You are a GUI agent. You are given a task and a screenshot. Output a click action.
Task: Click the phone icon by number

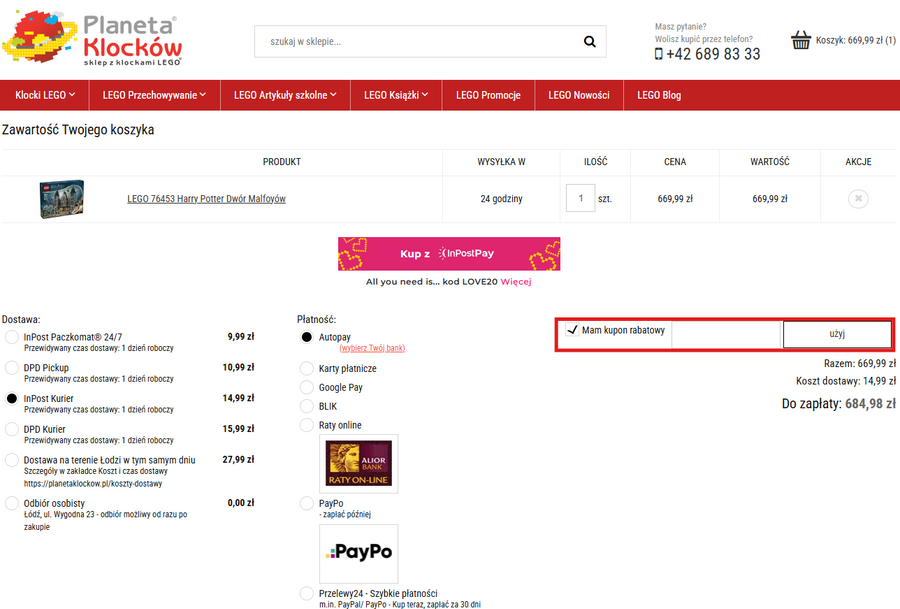tap(659, 54)
